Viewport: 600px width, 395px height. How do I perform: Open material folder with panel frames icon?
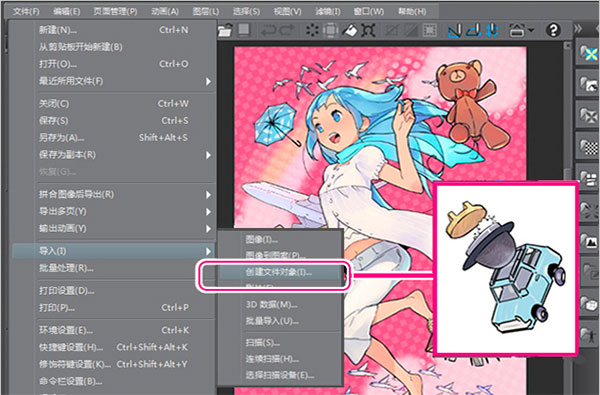point(588,178)
